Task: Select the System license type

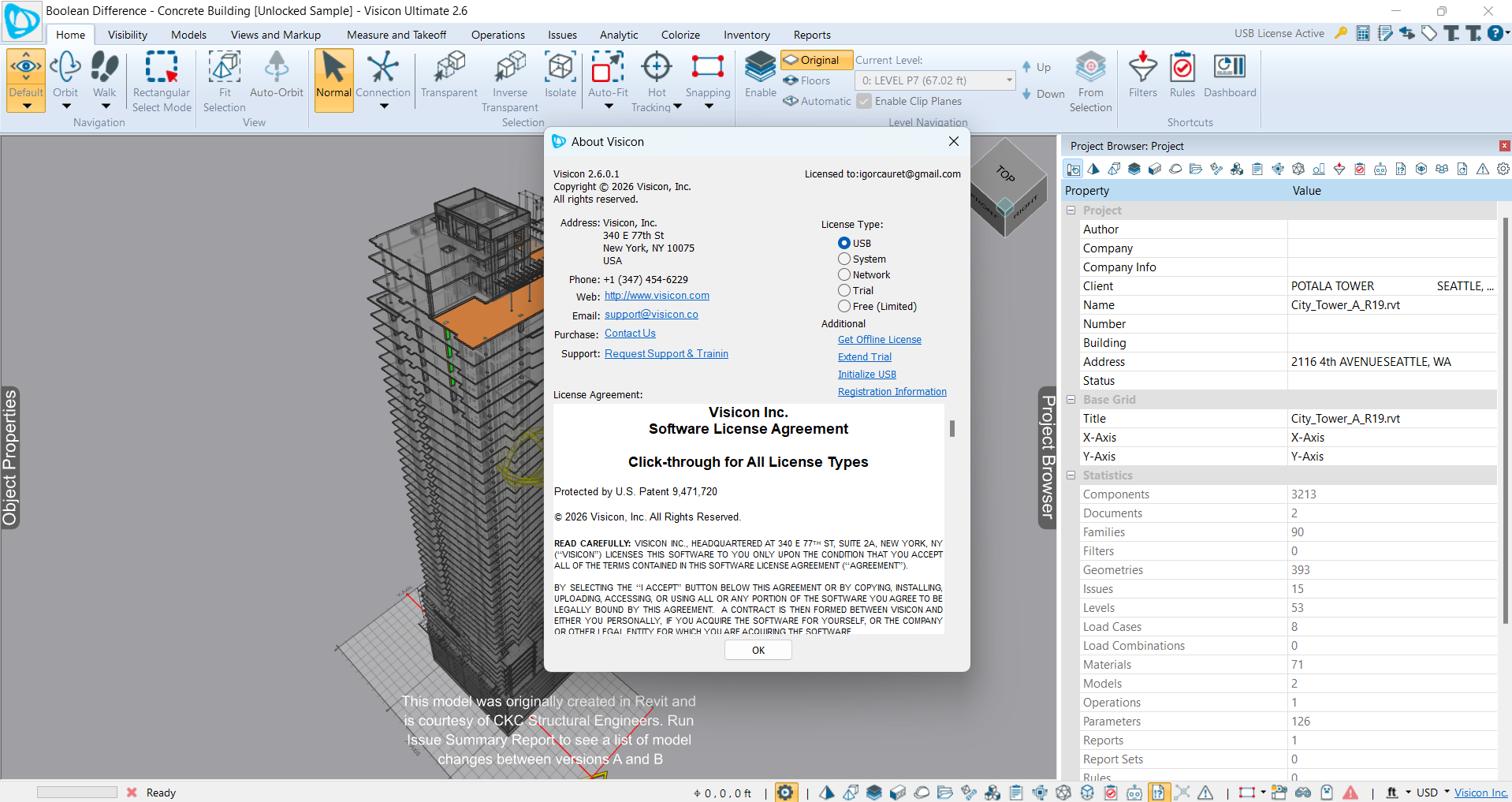Action: pos(844,259)
